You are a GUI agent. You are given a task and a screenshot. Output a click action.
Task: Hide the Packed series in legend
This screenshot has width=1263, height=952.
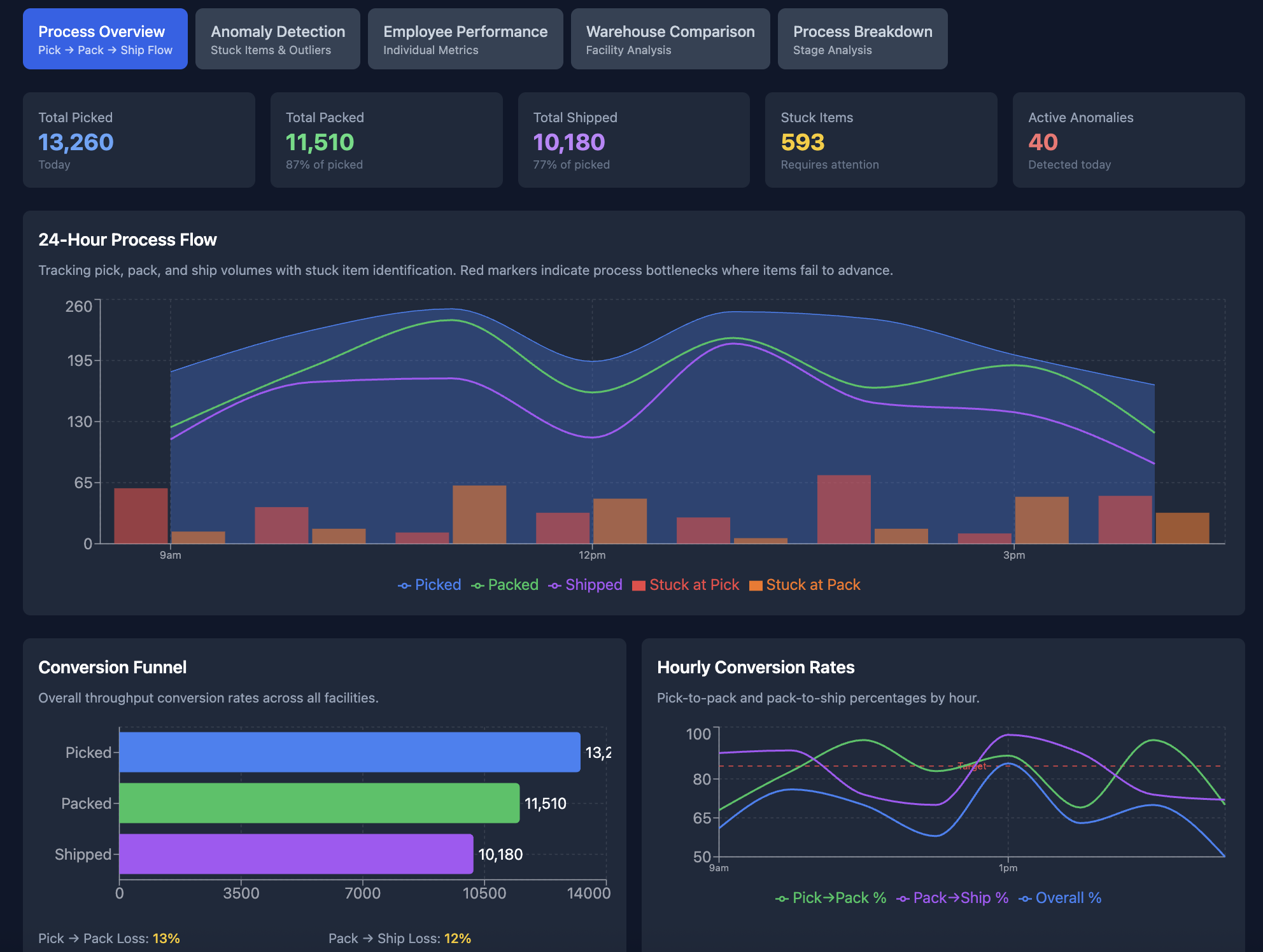(x=505, y=585)
